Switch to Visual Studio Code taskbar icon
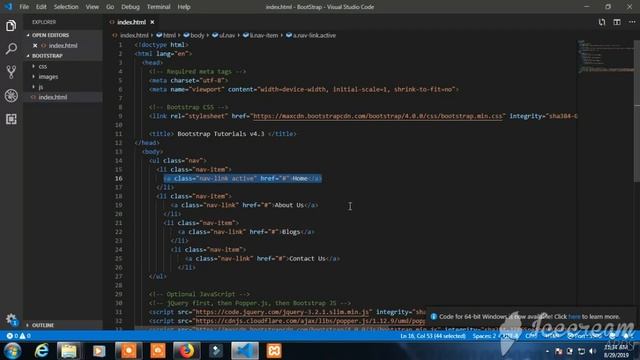The height and width of the screenshot is (360, 640). click(244, 351)
